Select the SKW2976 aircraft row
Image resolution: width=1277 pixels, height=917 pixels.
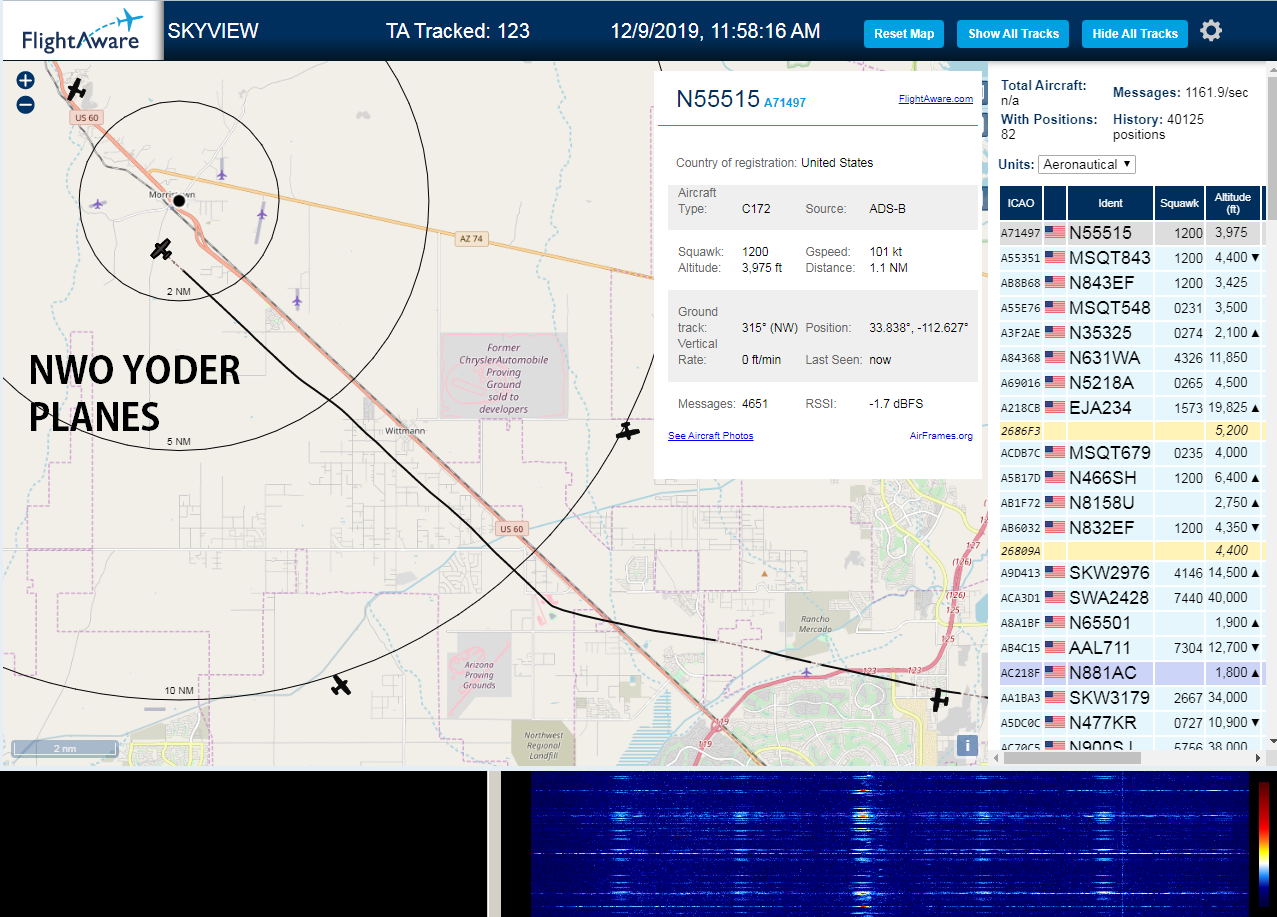coord(1131,573)
